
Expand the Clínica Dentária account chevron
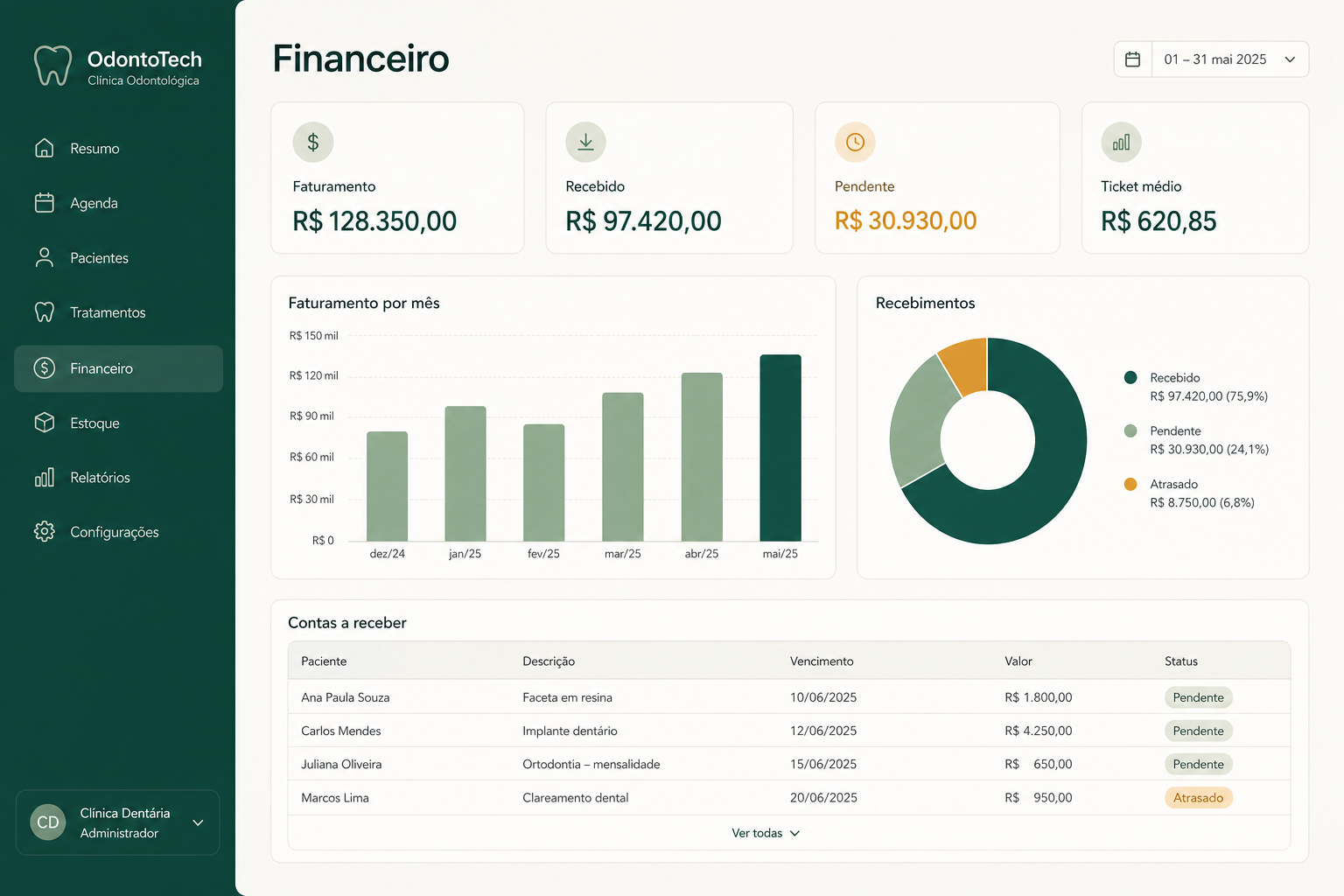(198, 822)
